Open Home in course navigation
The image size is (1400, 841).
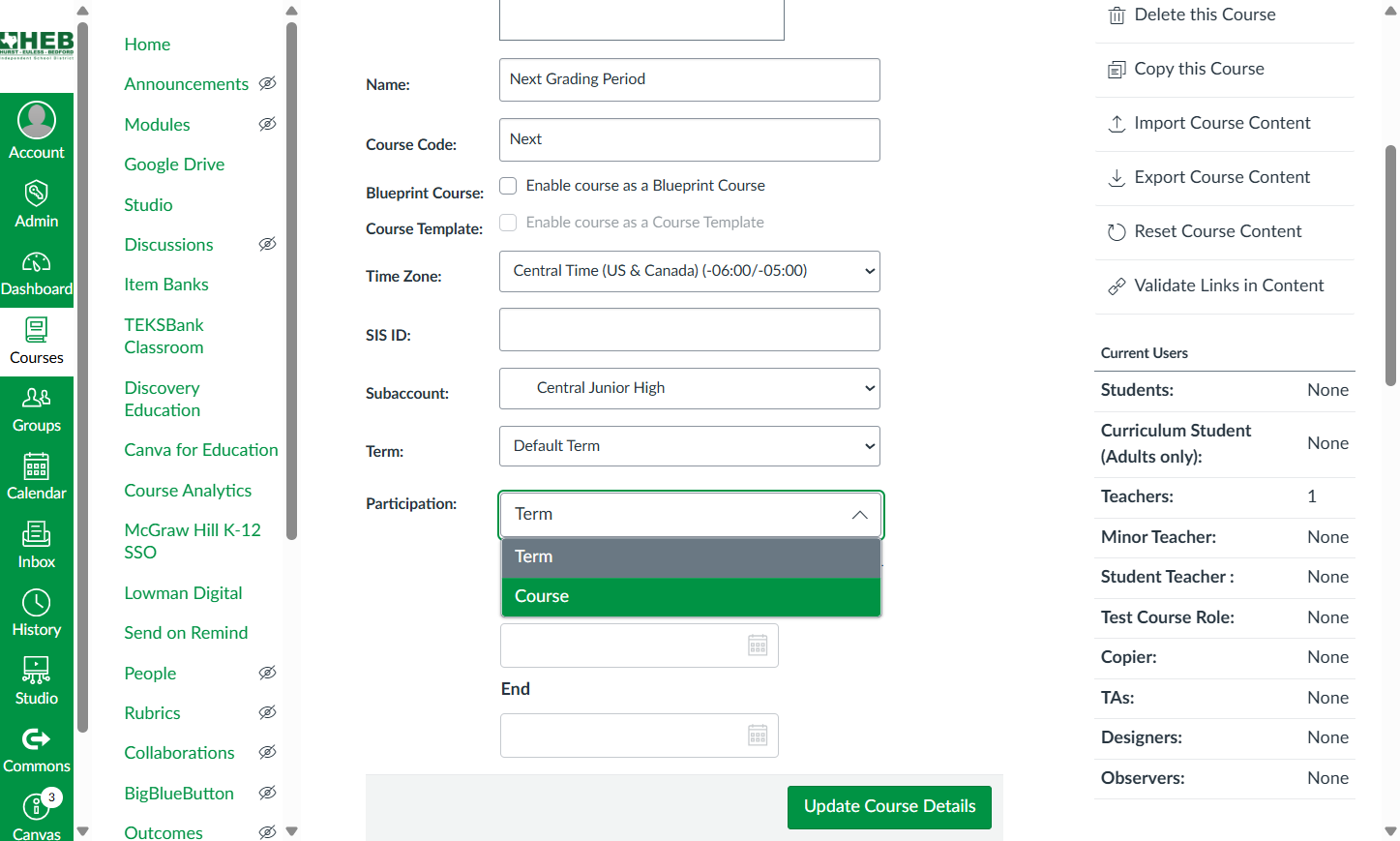(x=147, y=45)
